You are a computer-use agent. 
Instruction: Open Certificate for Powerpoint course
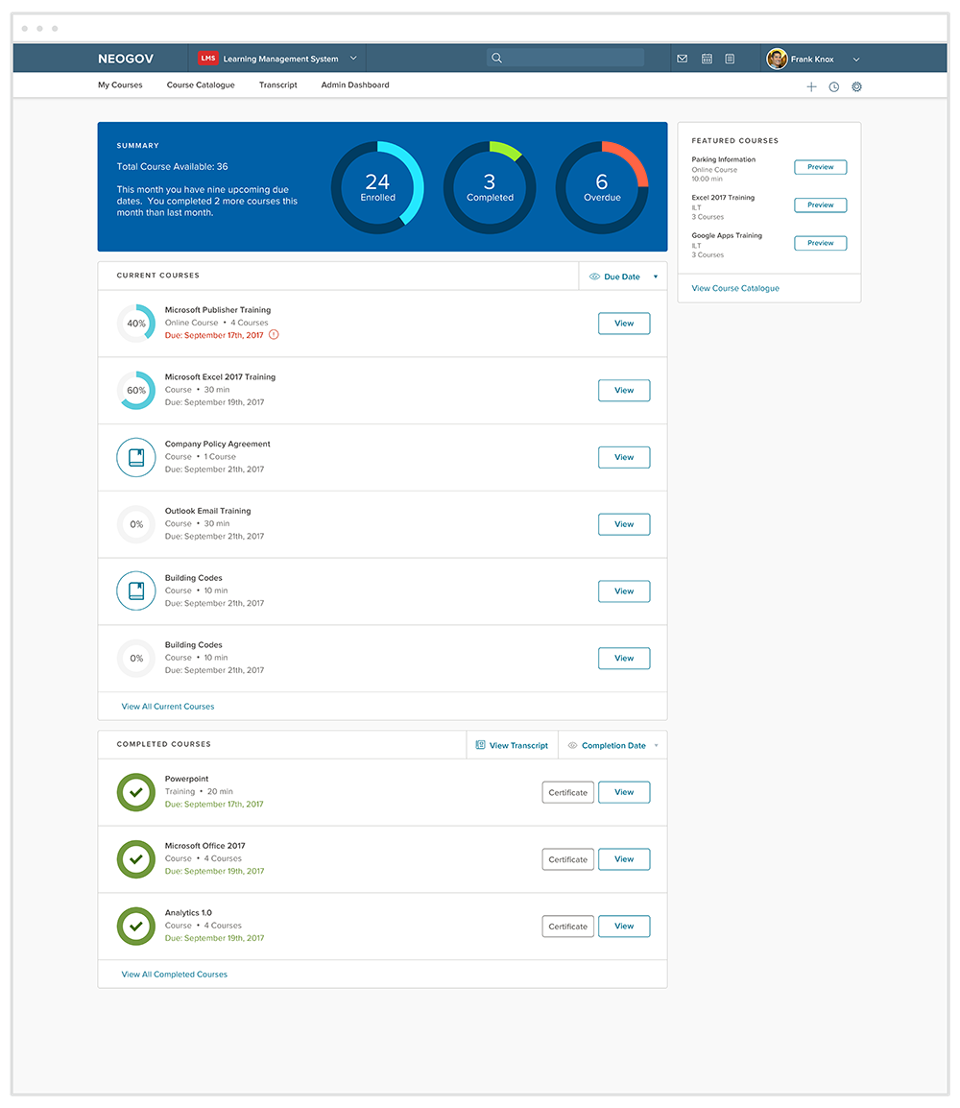tap(568, 792)
